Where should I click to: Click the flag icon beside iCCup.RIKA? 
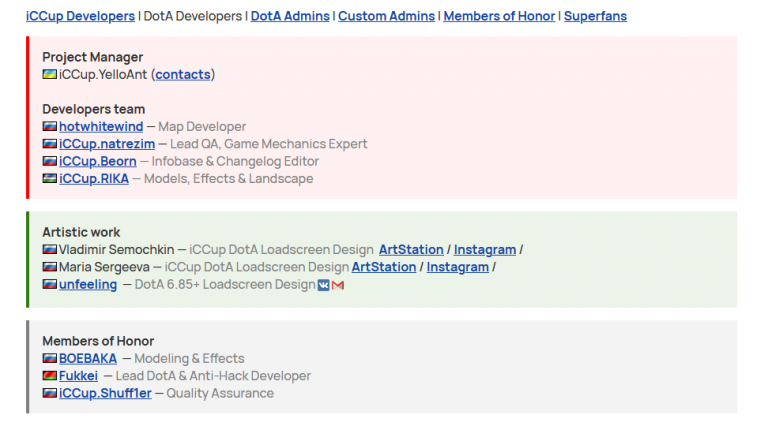point(49,178)
